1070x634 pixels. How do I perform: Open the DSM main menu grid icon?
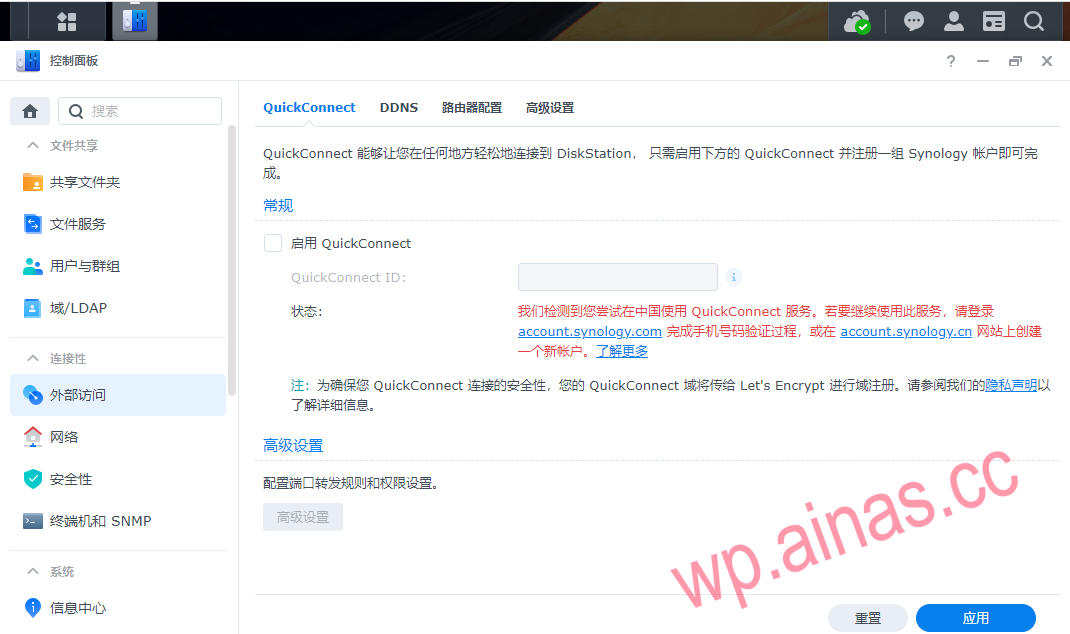point(67,22)
